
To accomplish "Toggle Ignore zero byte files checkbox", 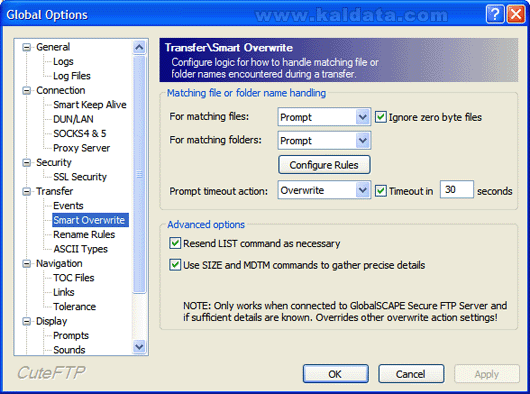I will coord(381,117).
